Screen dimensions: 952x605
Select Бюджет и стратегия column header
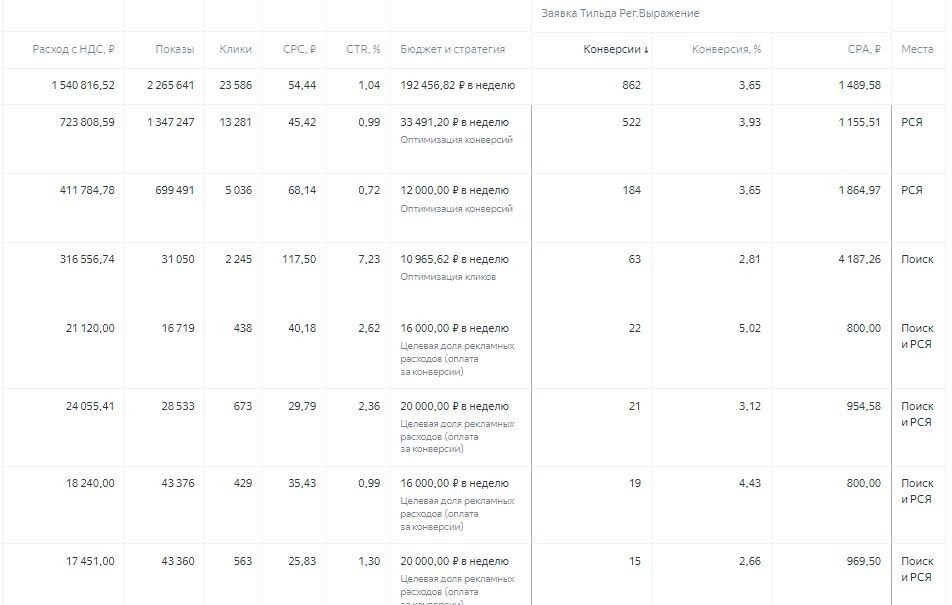click(x=452, y=49)
